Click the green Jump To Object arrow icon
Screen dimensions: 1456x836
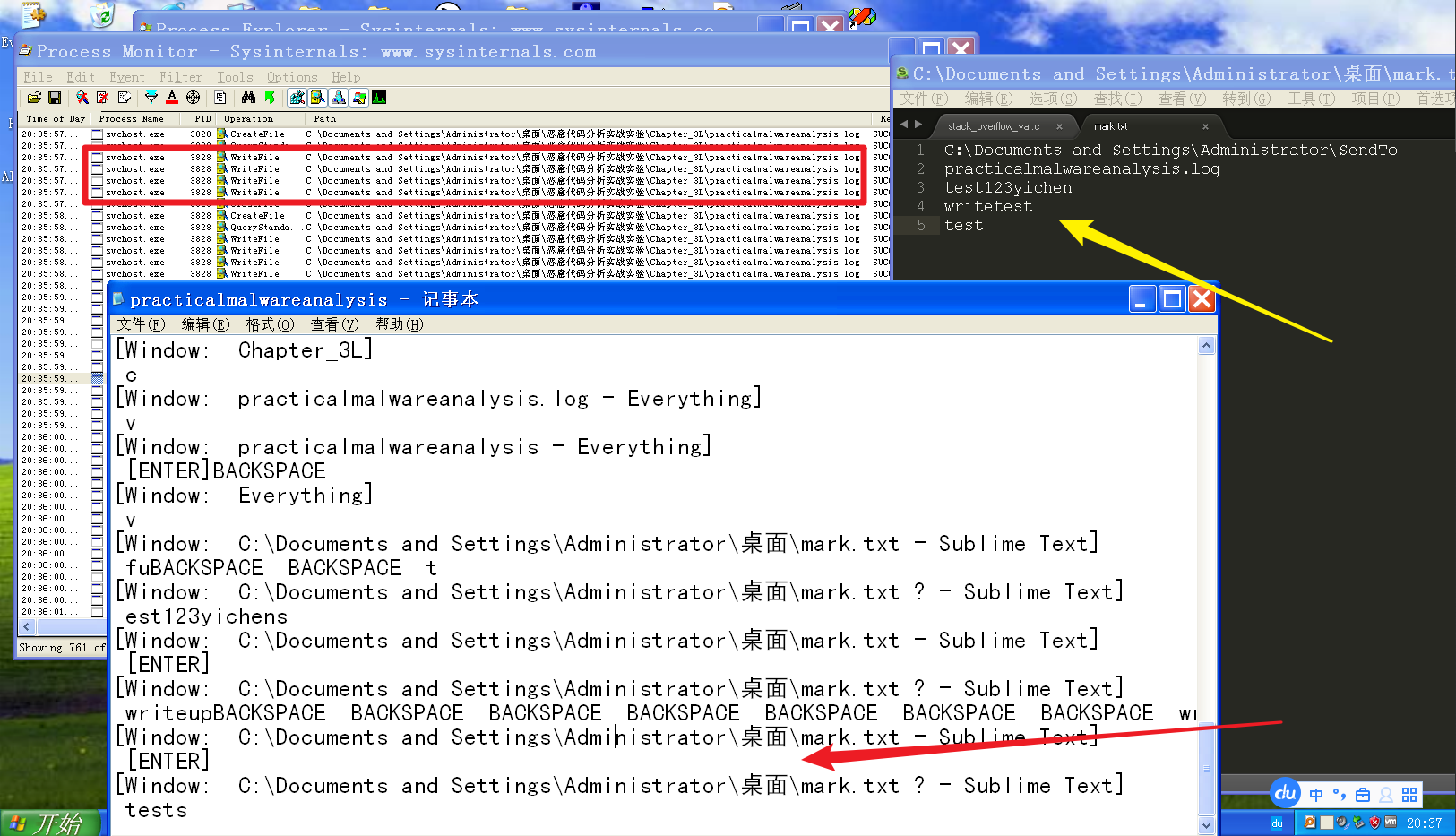(x=270, y=98)
